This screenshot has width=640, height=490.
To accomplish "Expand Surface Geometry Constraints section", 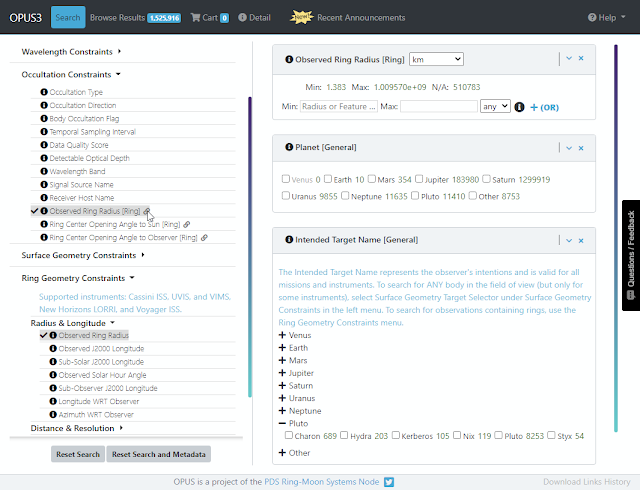I will pyautogui.click(x=83, y=255).
